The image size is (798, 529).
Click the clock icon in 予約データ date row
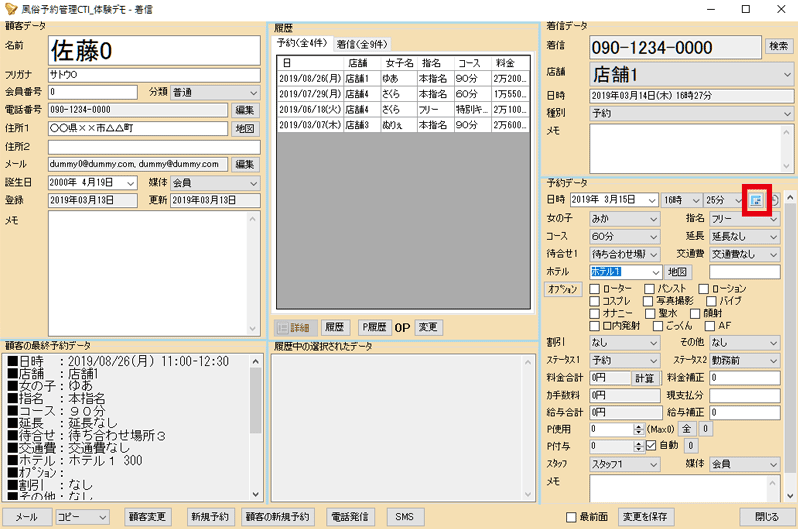click(x=774, y=200)
